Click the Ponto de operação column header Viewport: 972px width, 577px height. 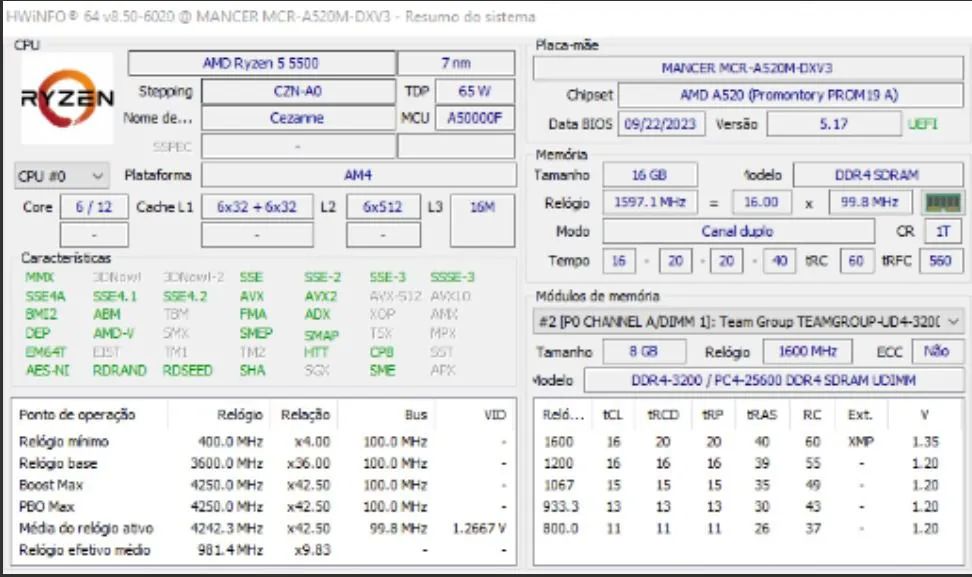(77, 415)
